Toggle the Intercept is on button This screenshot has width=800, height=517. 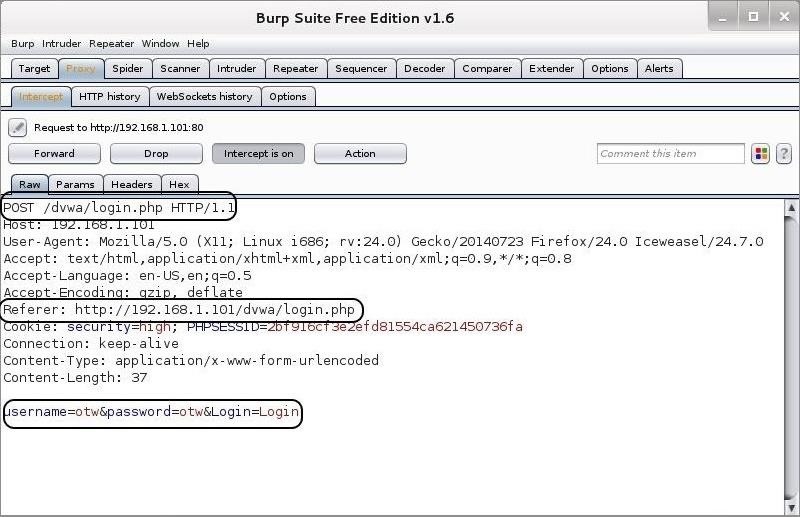click(x=258, y=154)
